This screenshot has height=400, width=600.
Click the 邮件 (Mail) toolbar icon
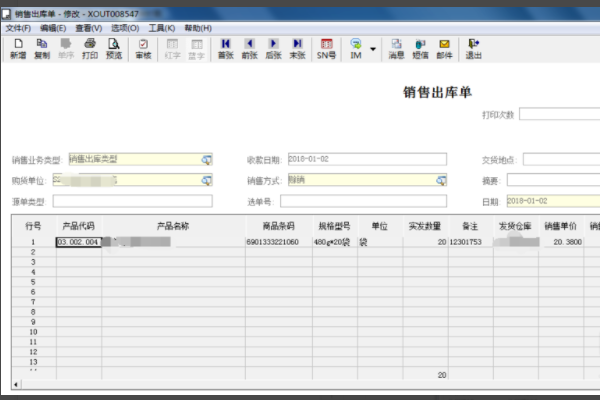click(x=444, y=49)
